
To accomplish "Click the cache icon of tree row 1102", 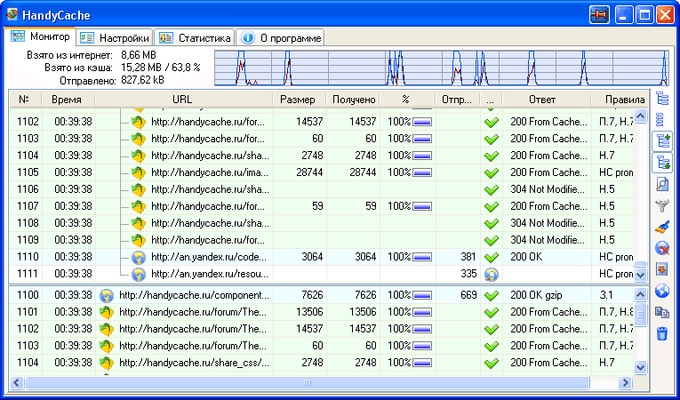I will [138, 122].
